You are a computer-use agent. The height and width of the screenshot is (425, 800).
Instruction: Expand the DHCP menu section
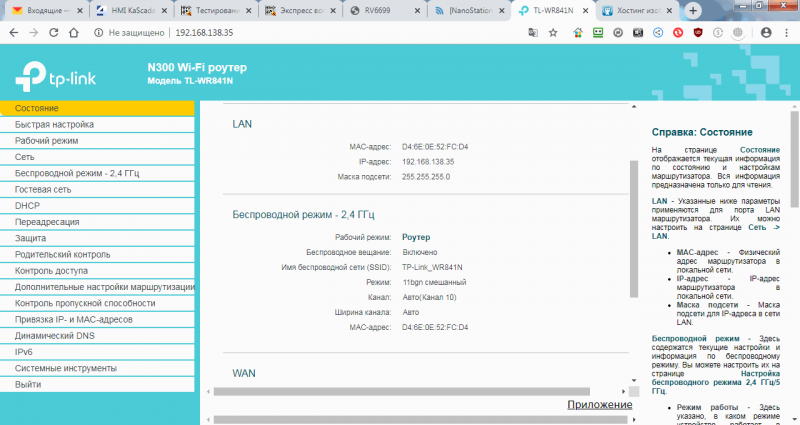[97, 206]
